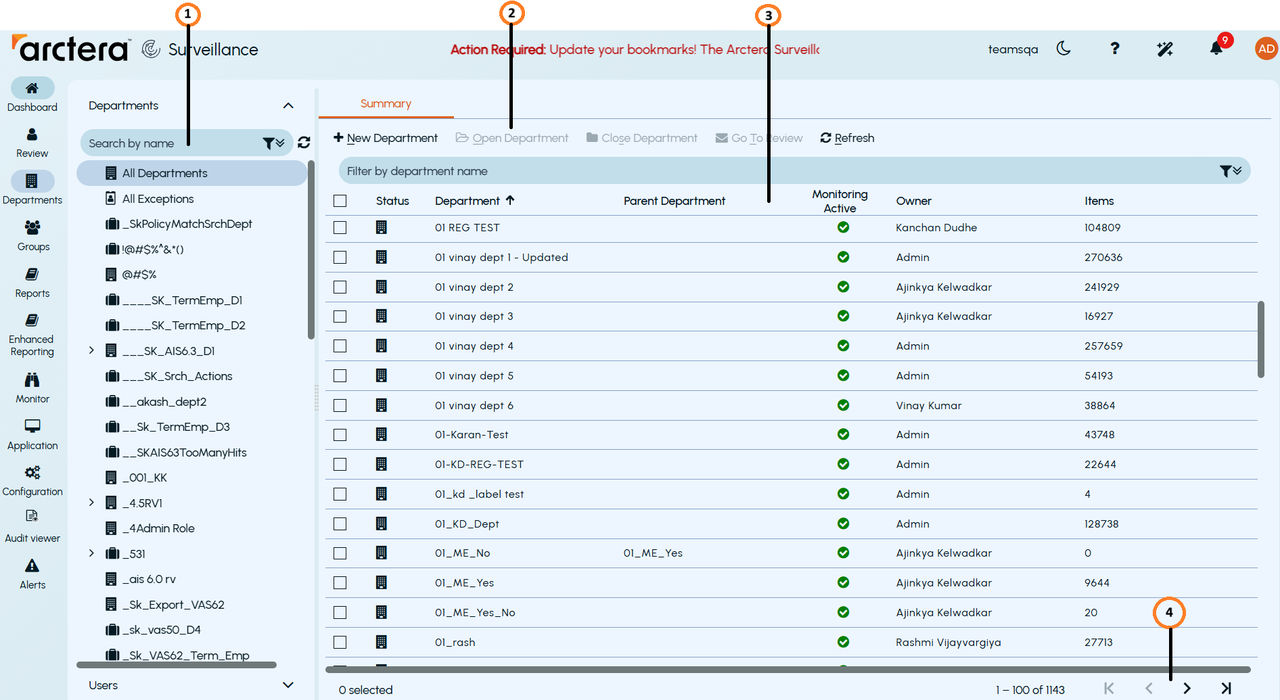
Task: Click table vertical scrollbar
Action: tap(1261, 340)
